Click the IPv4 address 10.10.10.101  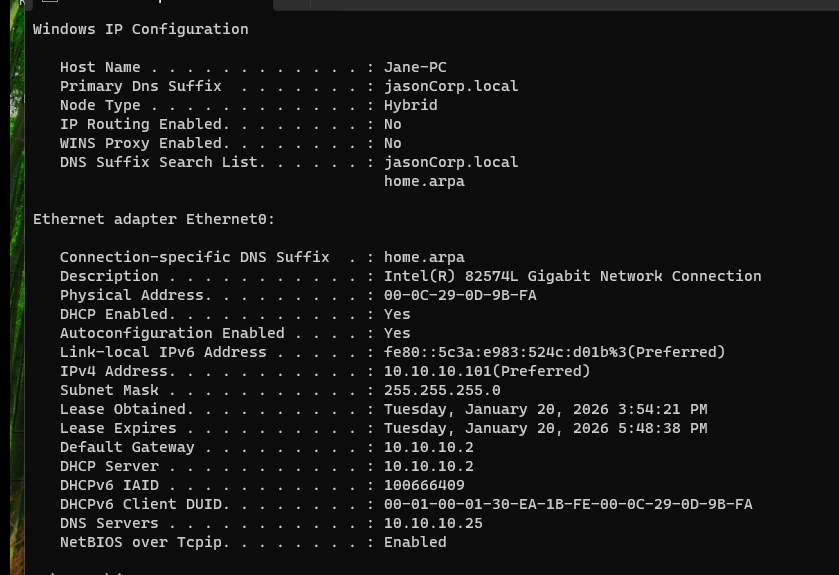487,371
